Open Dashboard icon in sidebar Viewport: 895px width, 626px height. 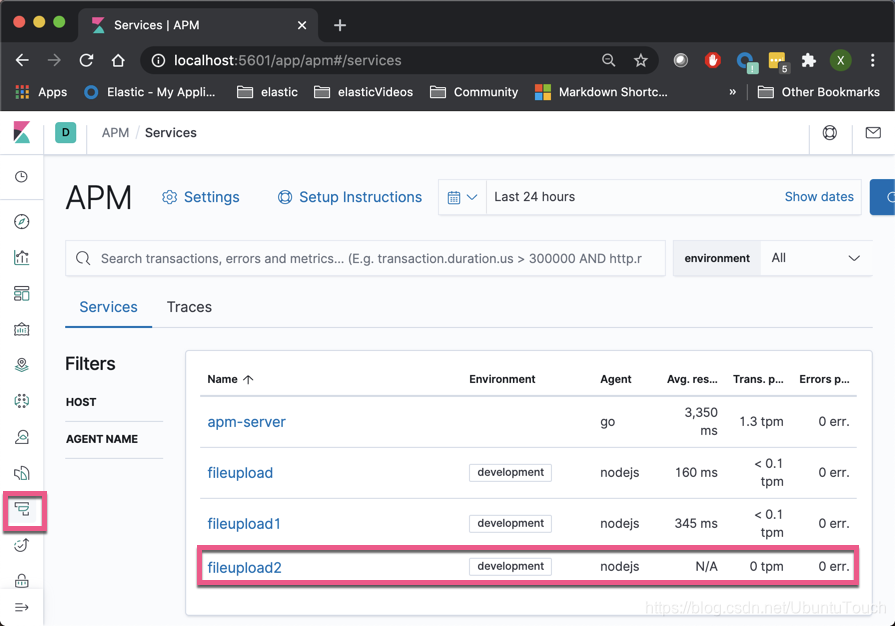pyautogui.click(x=22, y=293)
